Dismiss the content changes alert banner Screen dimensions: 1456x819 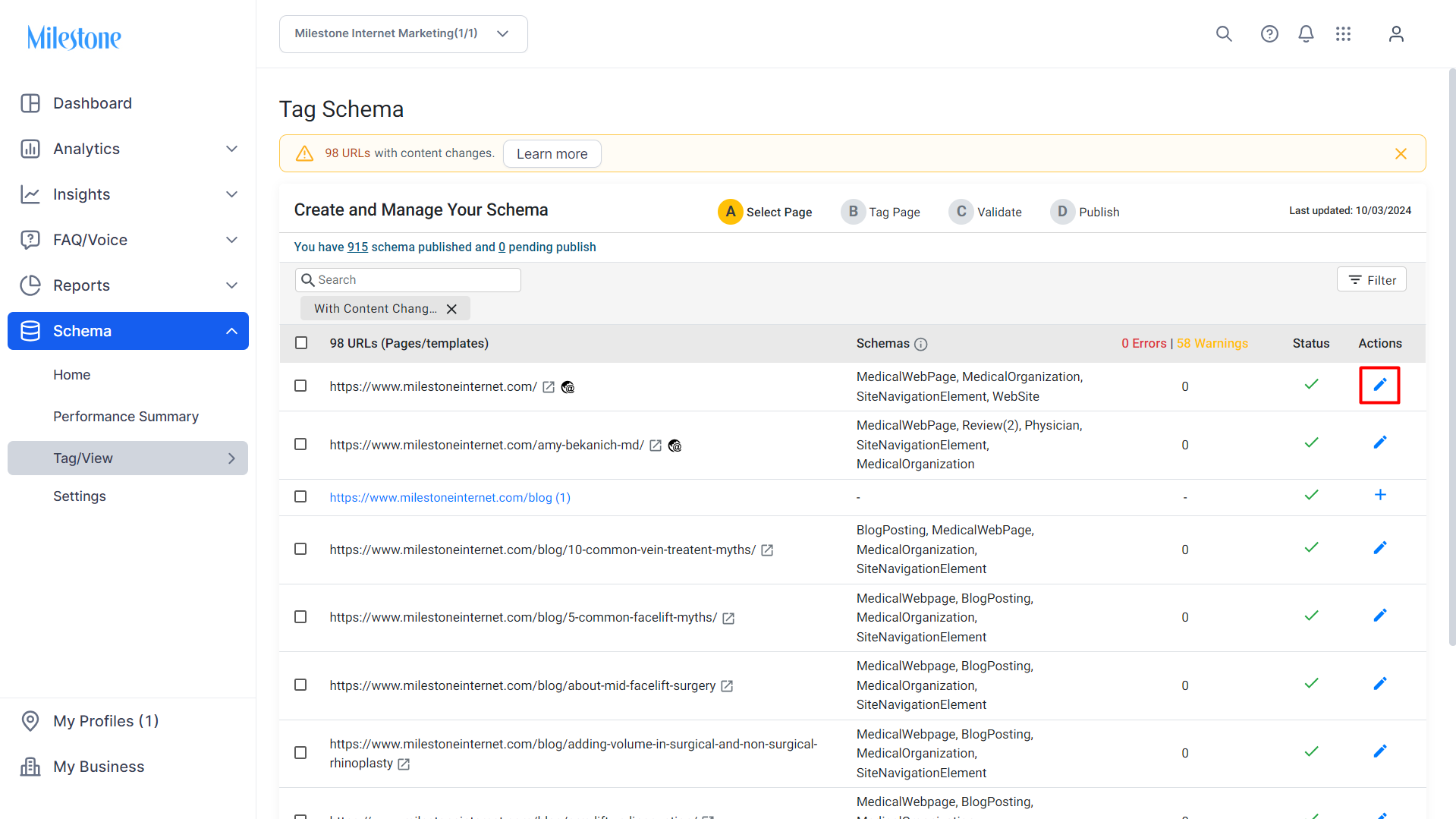coord(1401,154)
